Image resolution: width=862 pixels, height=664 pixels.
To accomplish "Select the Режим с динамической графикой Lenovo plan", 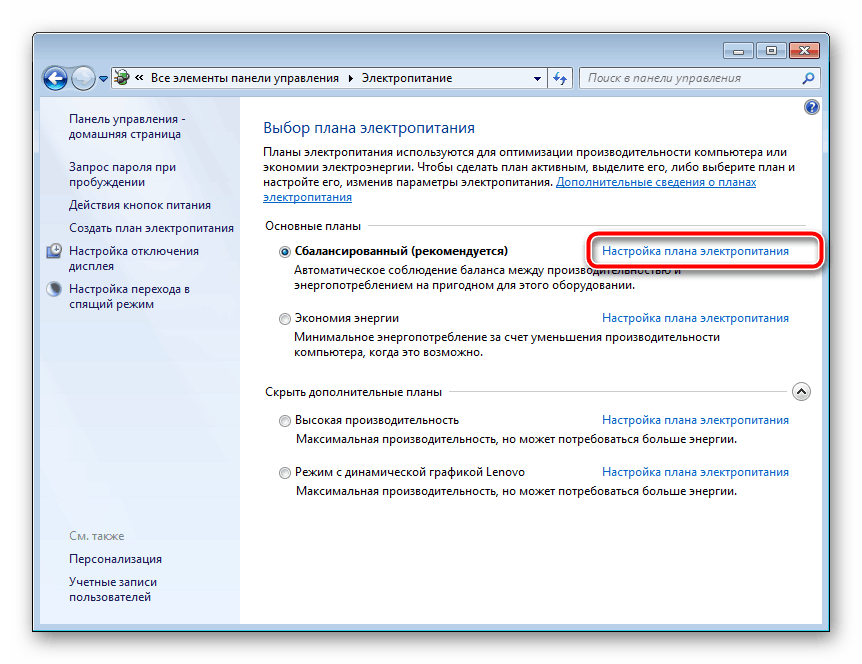I will tap(285, 472).
